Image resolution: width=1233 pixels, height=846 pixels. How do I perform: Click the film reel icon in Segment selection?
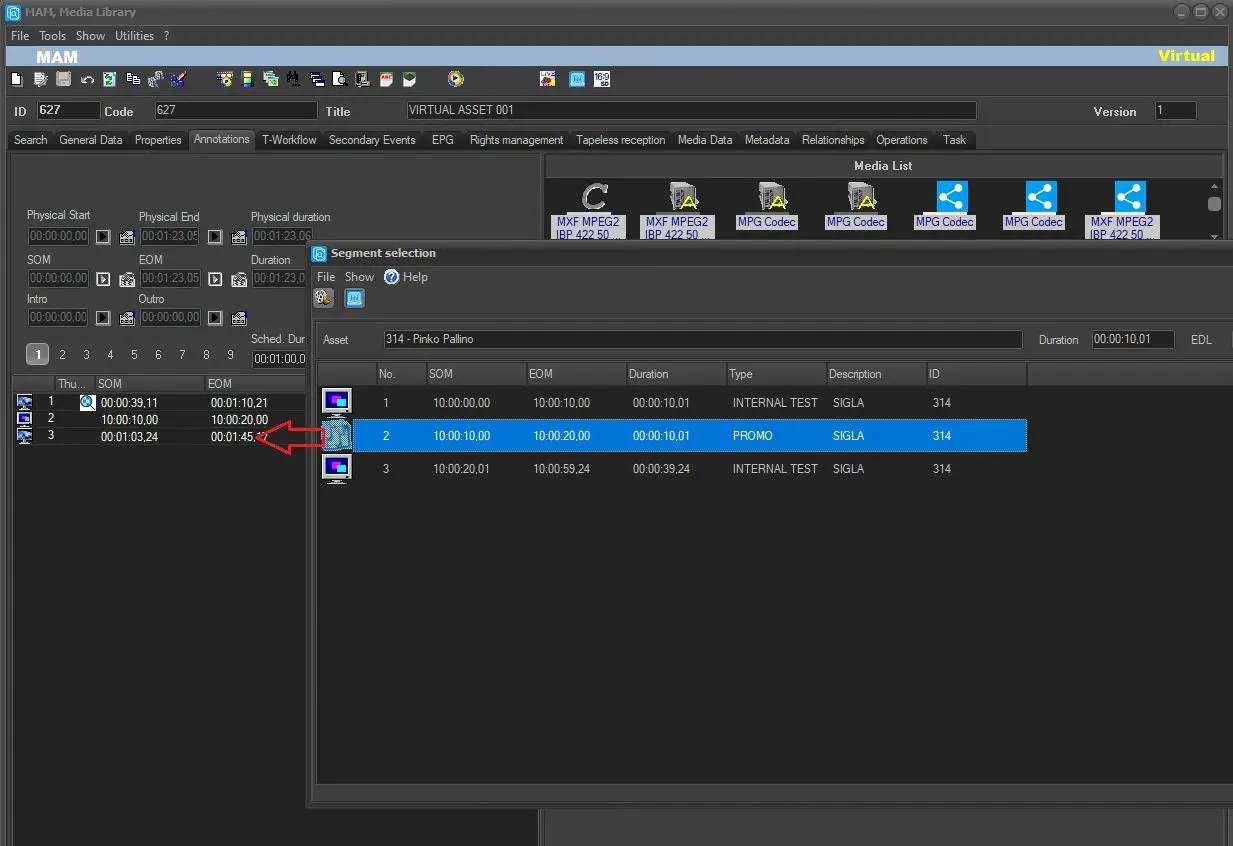pyautogui.click(x=323, y=298)
